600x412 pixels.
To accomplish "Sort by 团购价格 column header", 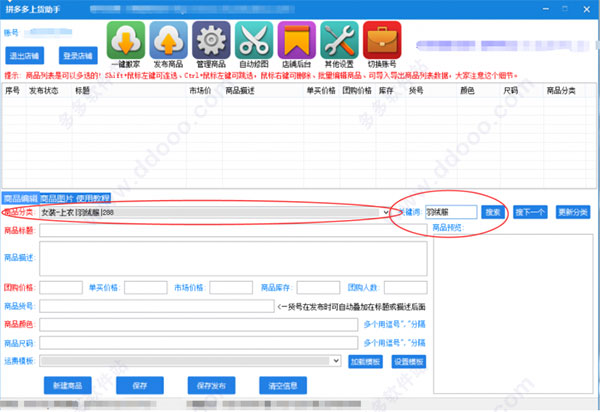I will 357,91.
